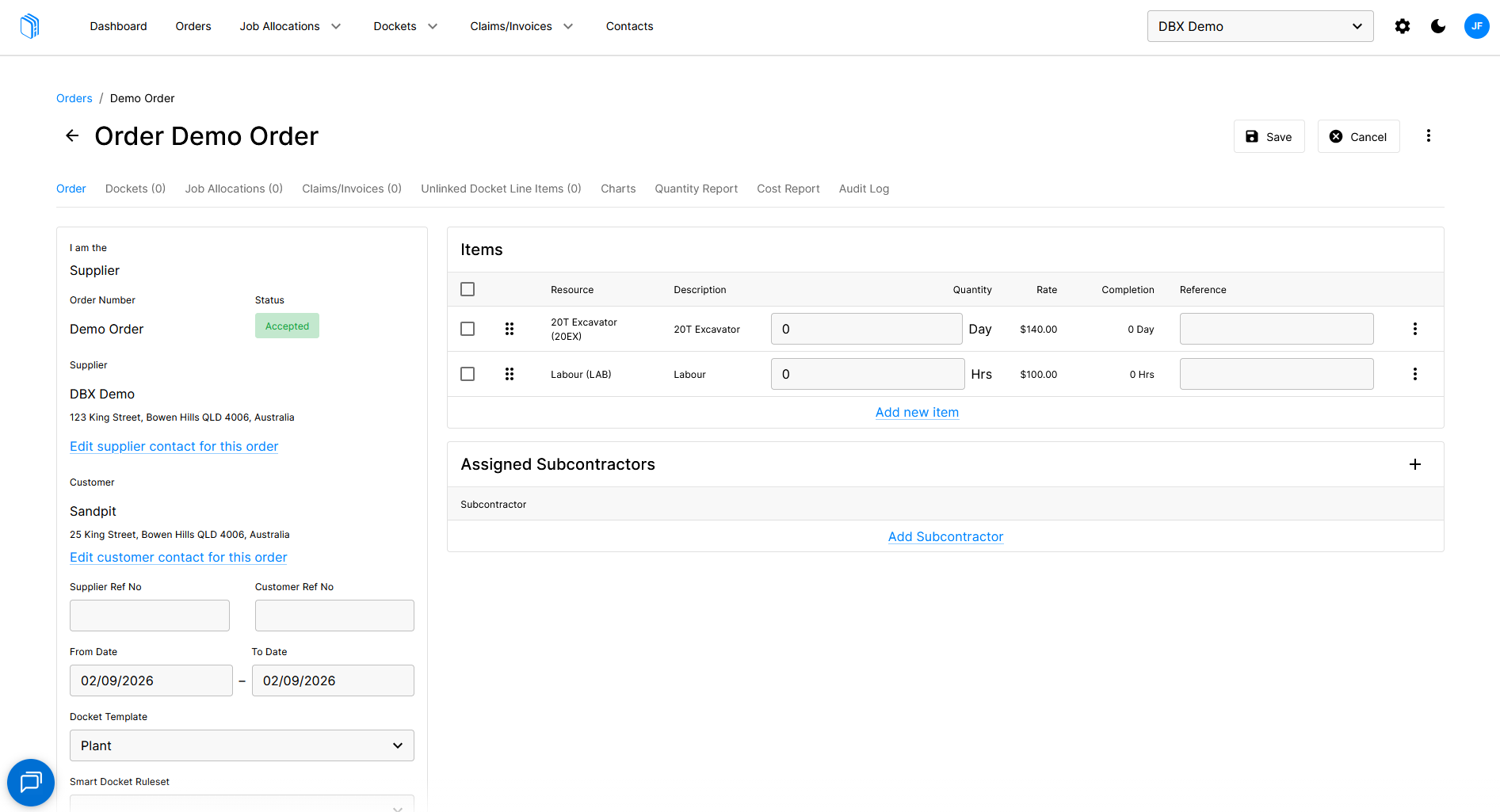Click the Add new item link
Screen dimensions: 1500x812
[x=917, y=412]
